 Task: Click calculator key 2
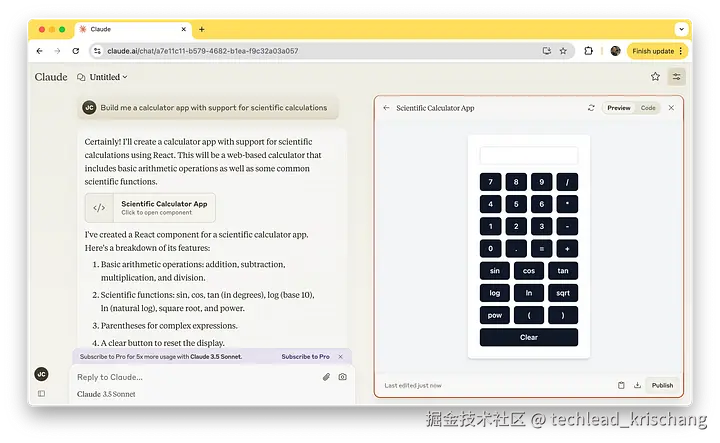point(516,226)
